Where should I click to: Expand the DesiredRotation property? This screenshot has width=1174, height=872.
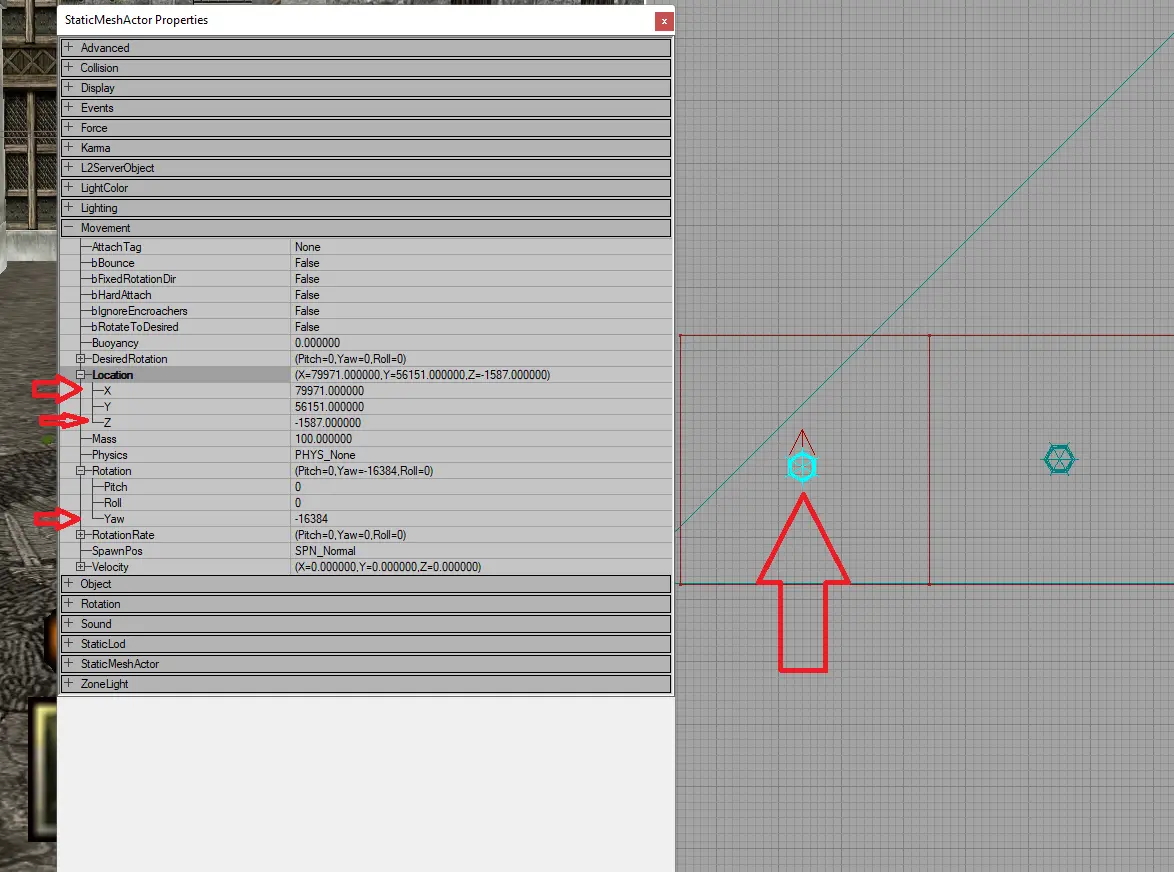pyautogui.click(x=81, y=359)
